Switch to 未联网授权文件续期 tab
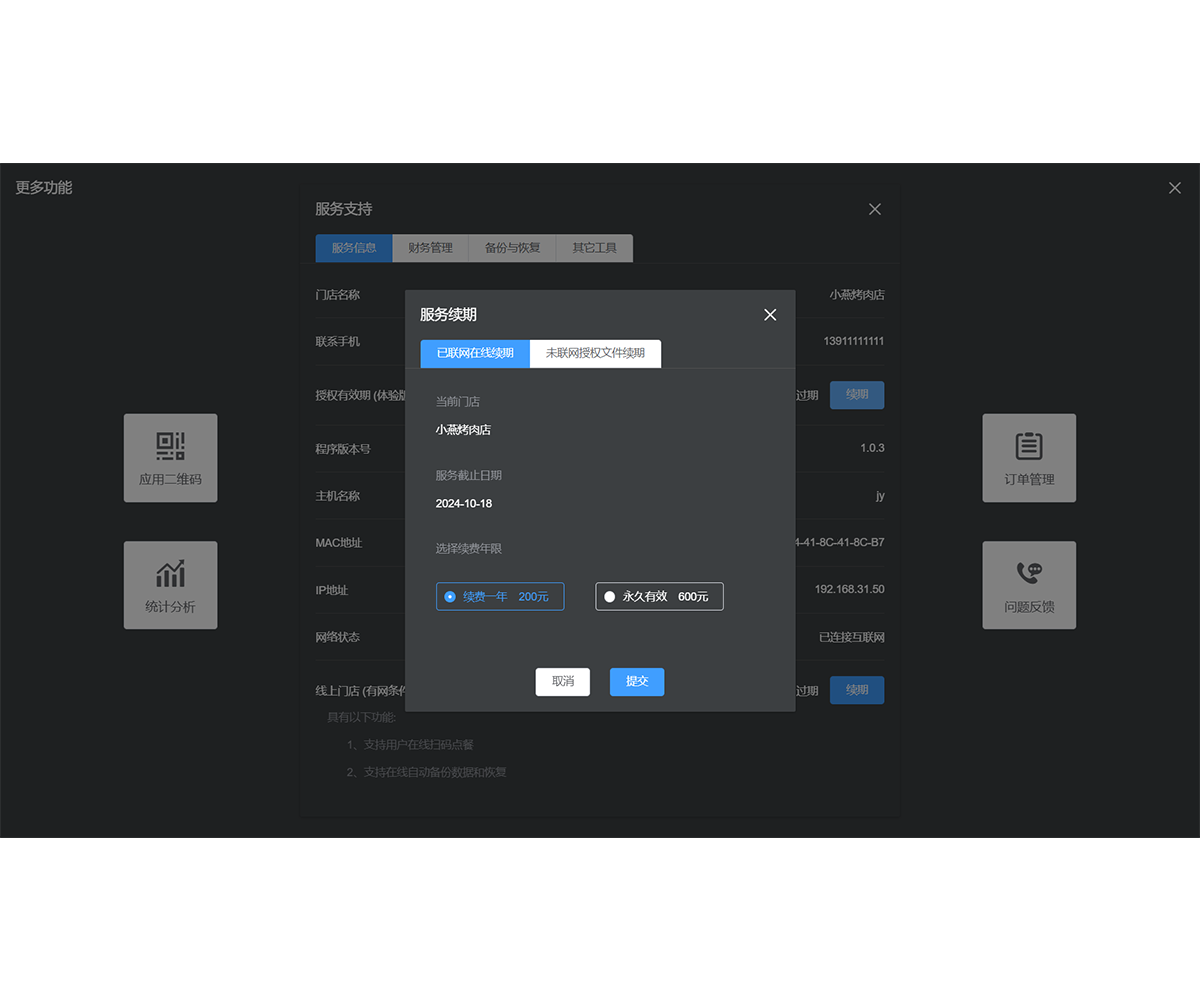The image size is (1200, 1000). click(x=595, y=354)
